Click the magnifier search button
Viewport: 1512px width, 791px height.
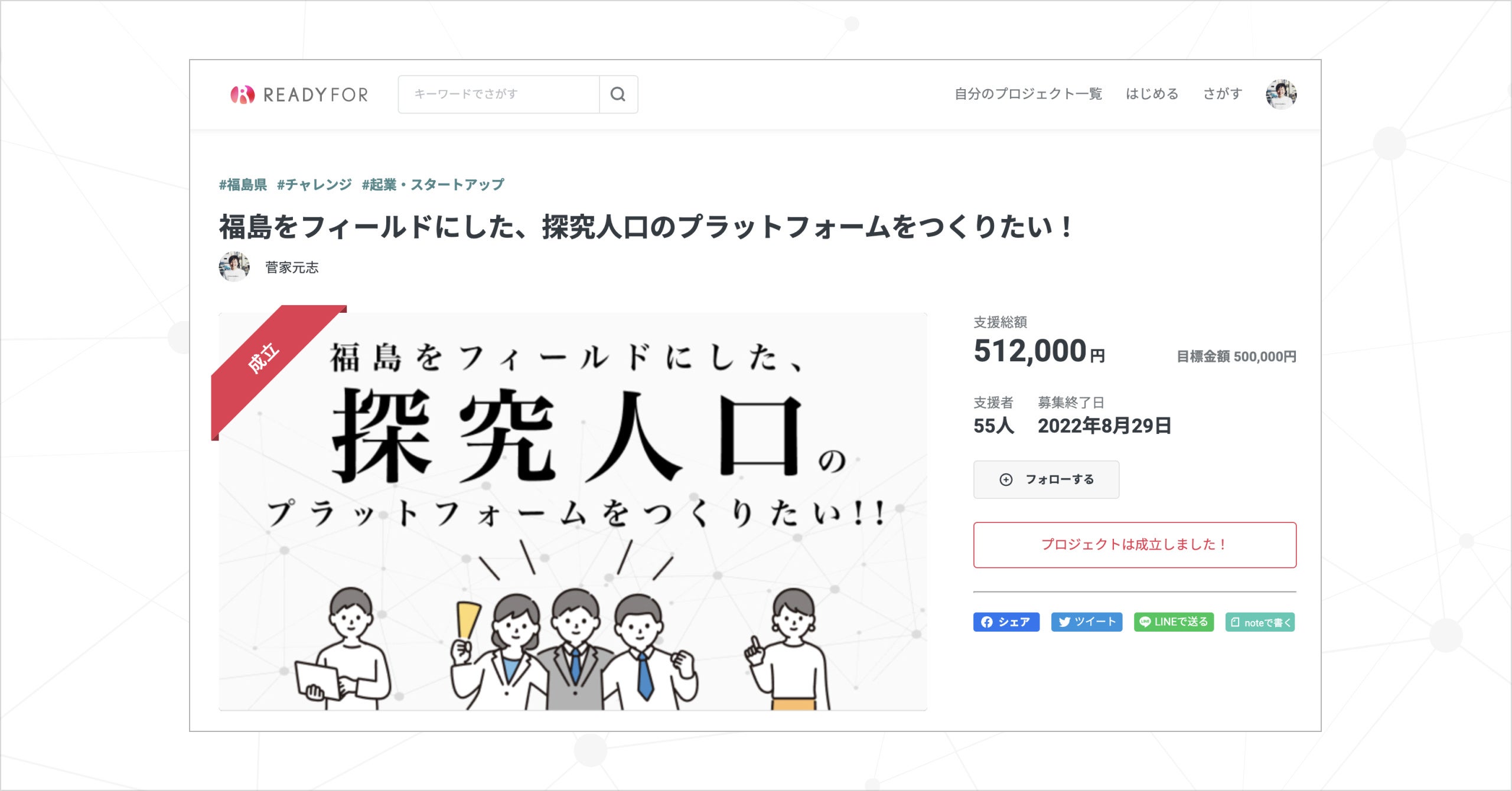coord(618,94)
